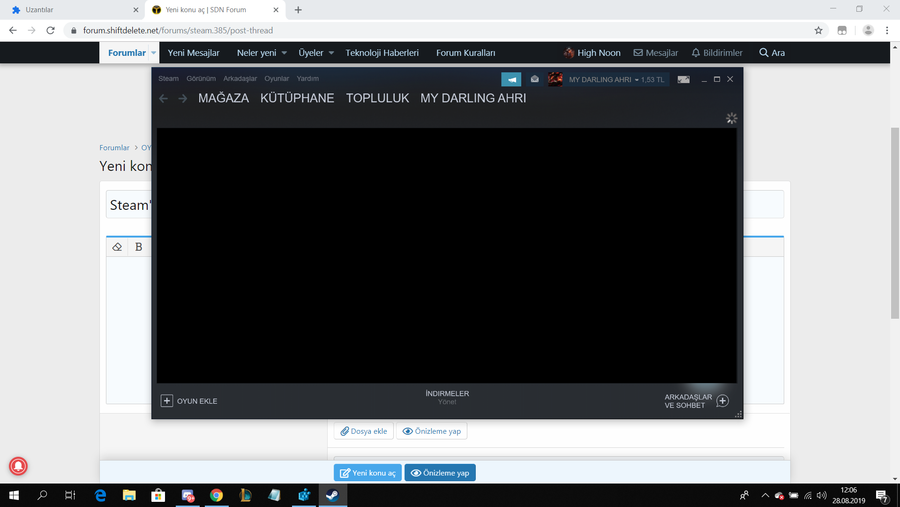Click blue Önizleme yap button at bottom
Screen dimensions: 900x507
(x=440, y=473)
